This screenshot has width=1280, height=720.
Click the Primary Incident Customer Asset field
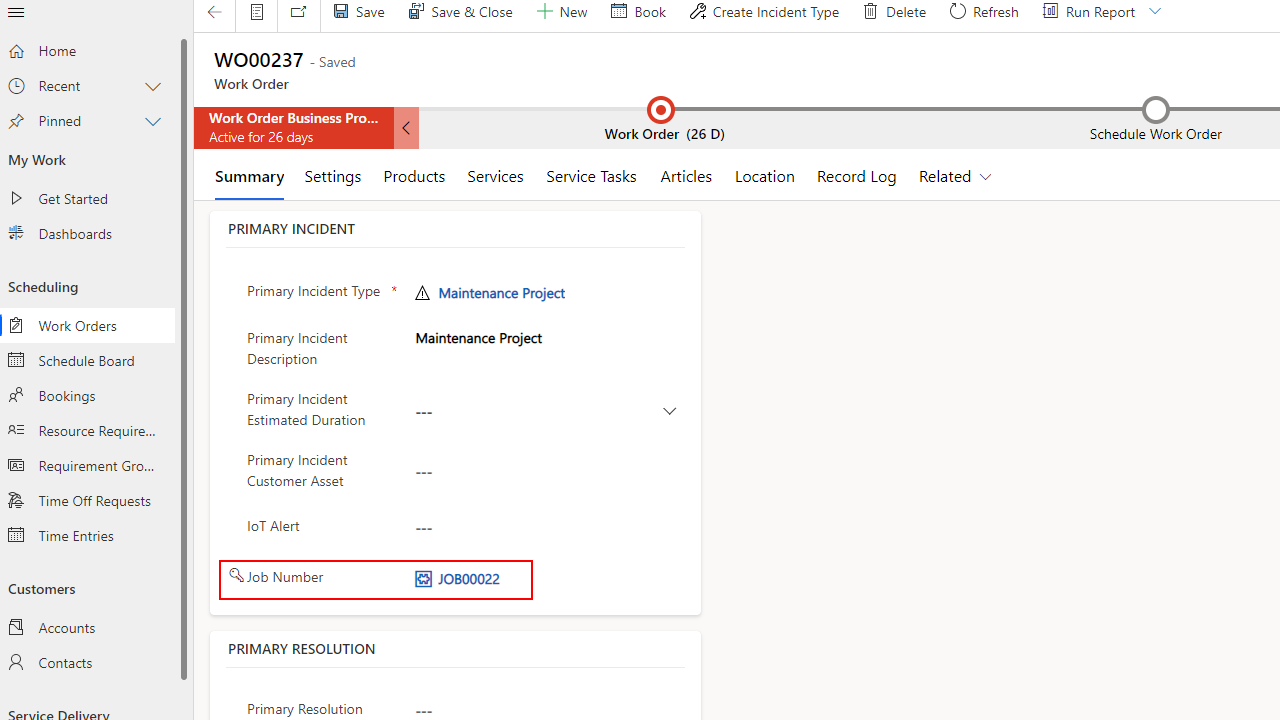point(546,472)
